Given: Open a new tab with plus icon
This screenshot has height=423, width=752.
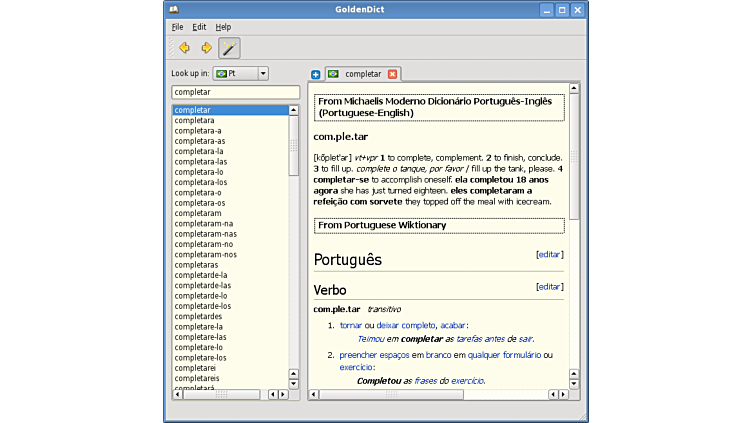Looking at the screenshot, I should coord(316,74).
